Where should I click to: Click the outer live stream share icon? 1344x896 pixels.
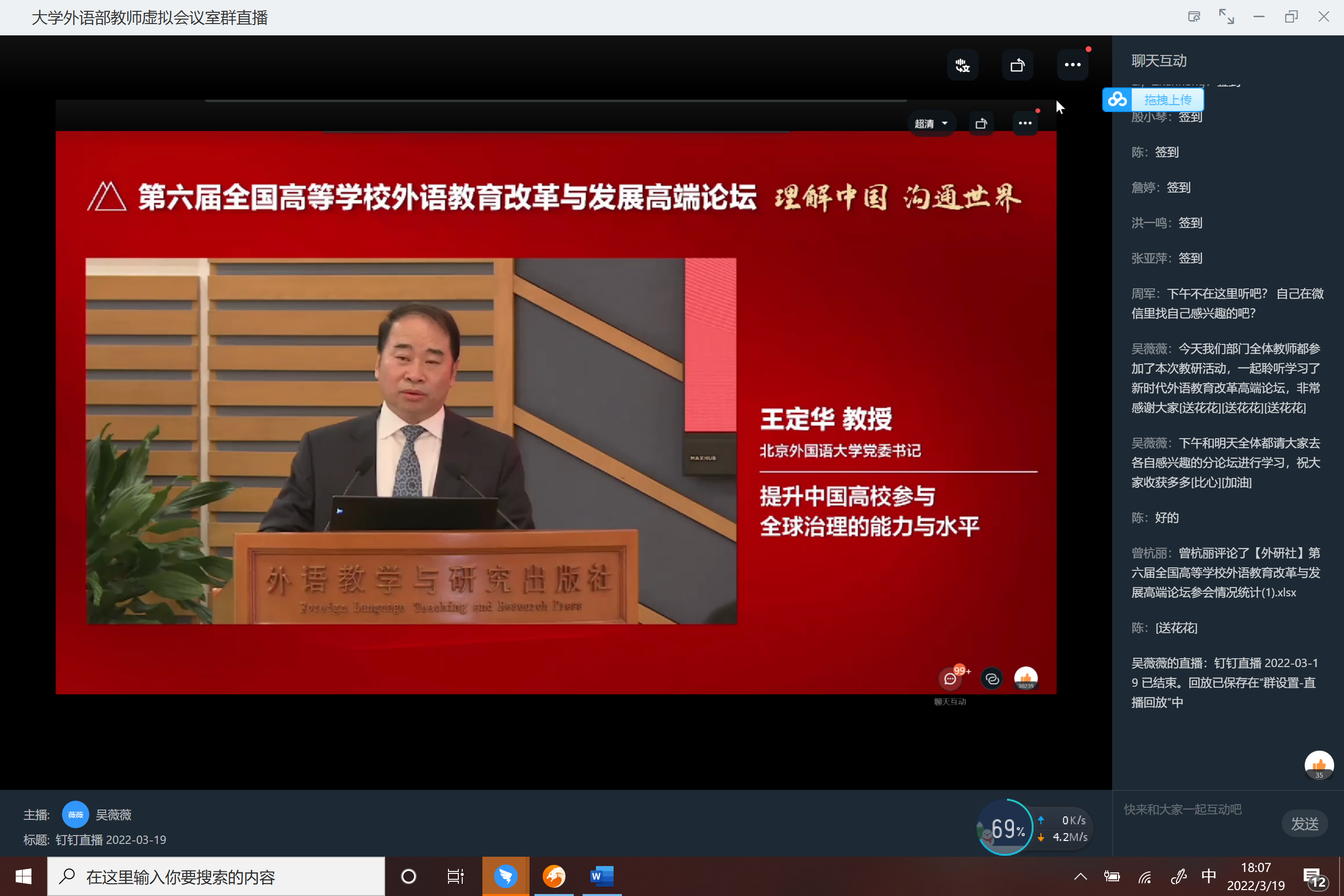[1018, 65]
